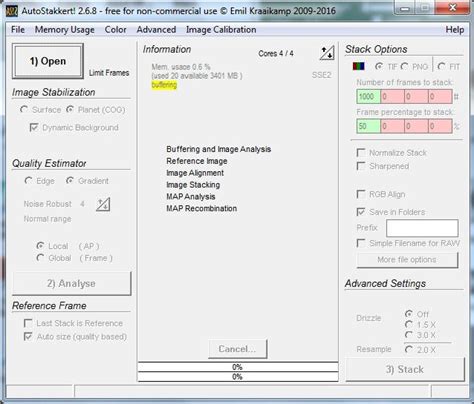The height and width of the screenshot is (404, 474).
Task: Click the 3) Stack button
Action: pyautogui.click(x=405, y=369)
